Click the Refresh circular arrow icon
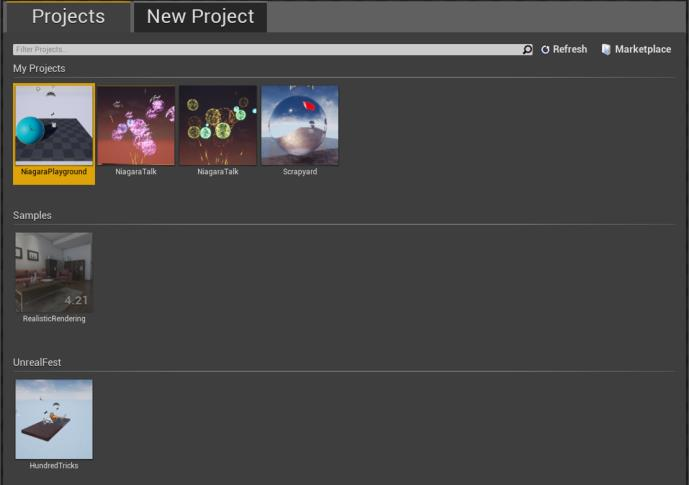 coord(545,50)
